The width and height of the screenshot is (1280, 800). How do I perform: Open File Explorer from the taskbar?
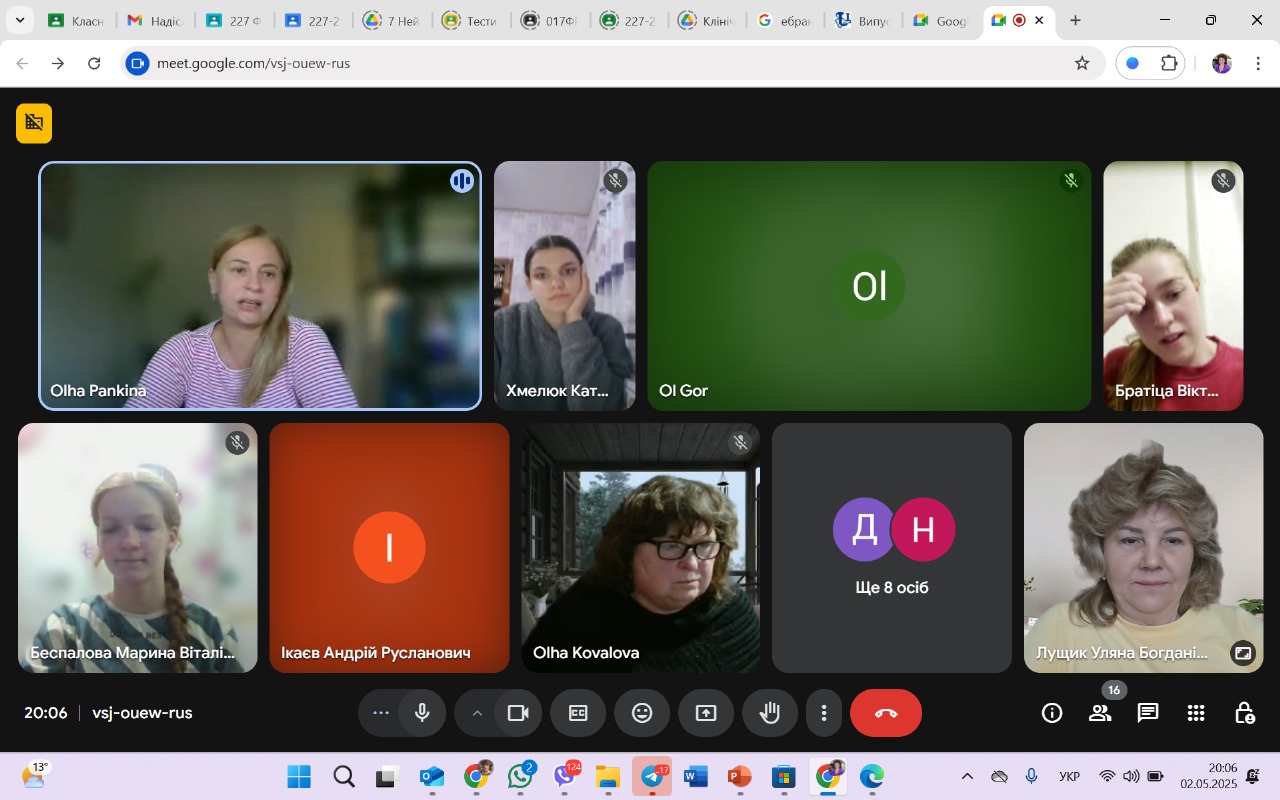(608, 776)
